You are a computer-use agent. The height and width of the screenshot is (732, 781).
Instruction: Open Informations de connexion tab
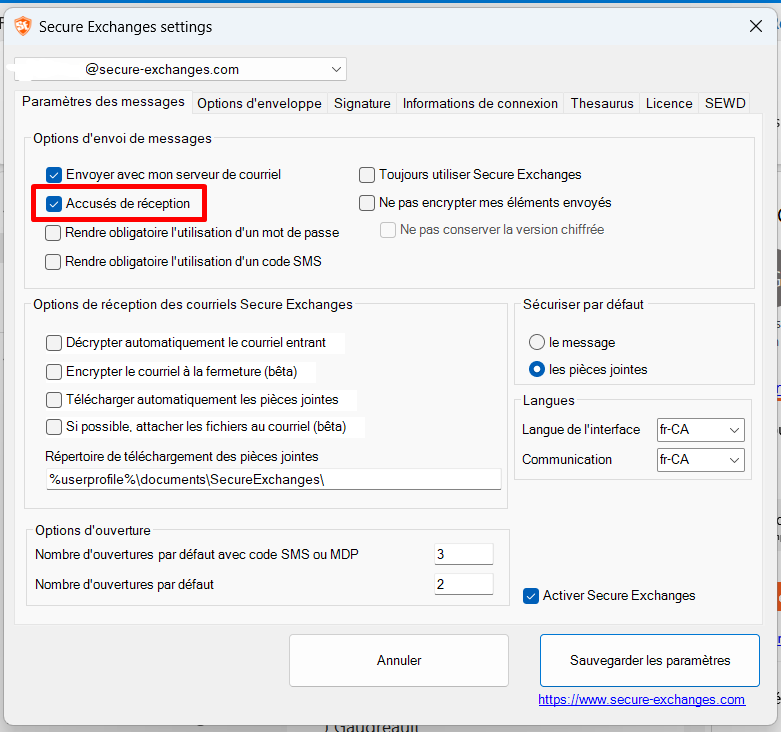pos(480,103)
